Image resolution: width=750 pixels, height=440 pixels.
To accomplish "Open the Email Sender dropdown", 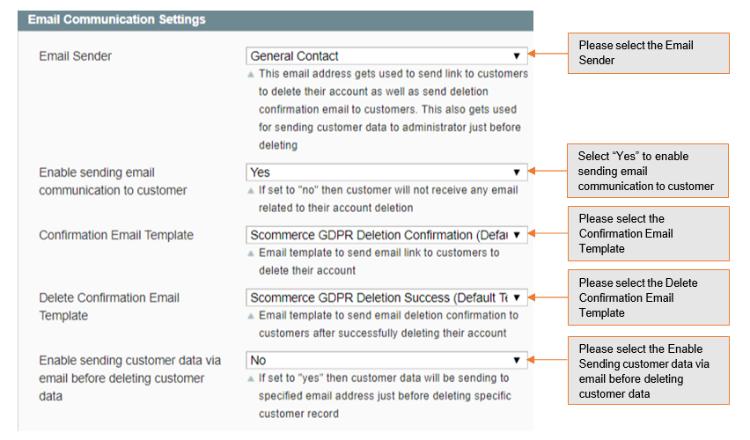I will tap(386, 56).
